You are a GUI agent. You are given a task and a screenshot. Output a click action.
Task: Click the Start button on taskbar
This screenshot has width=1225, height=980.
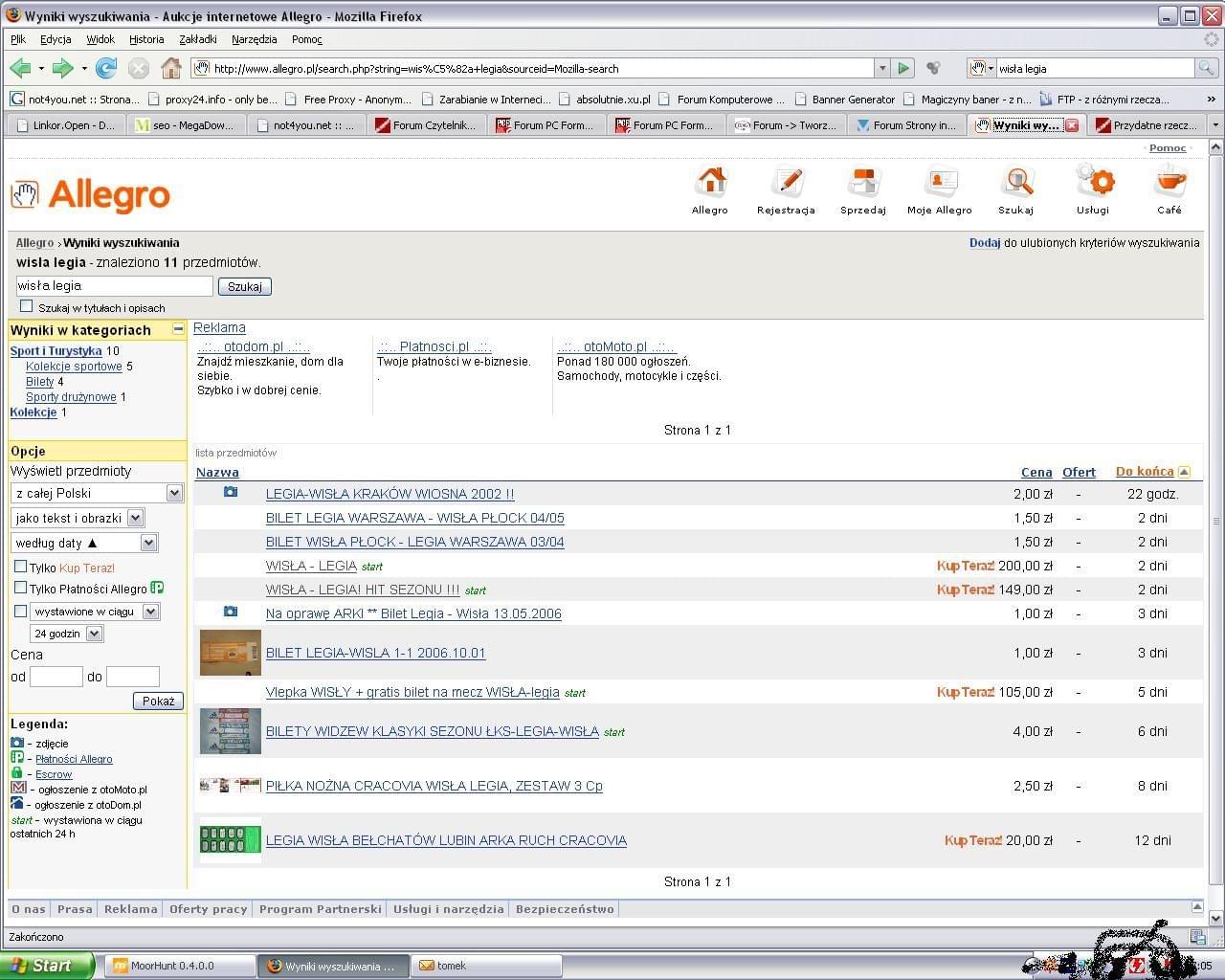click(x=47, y=966)
